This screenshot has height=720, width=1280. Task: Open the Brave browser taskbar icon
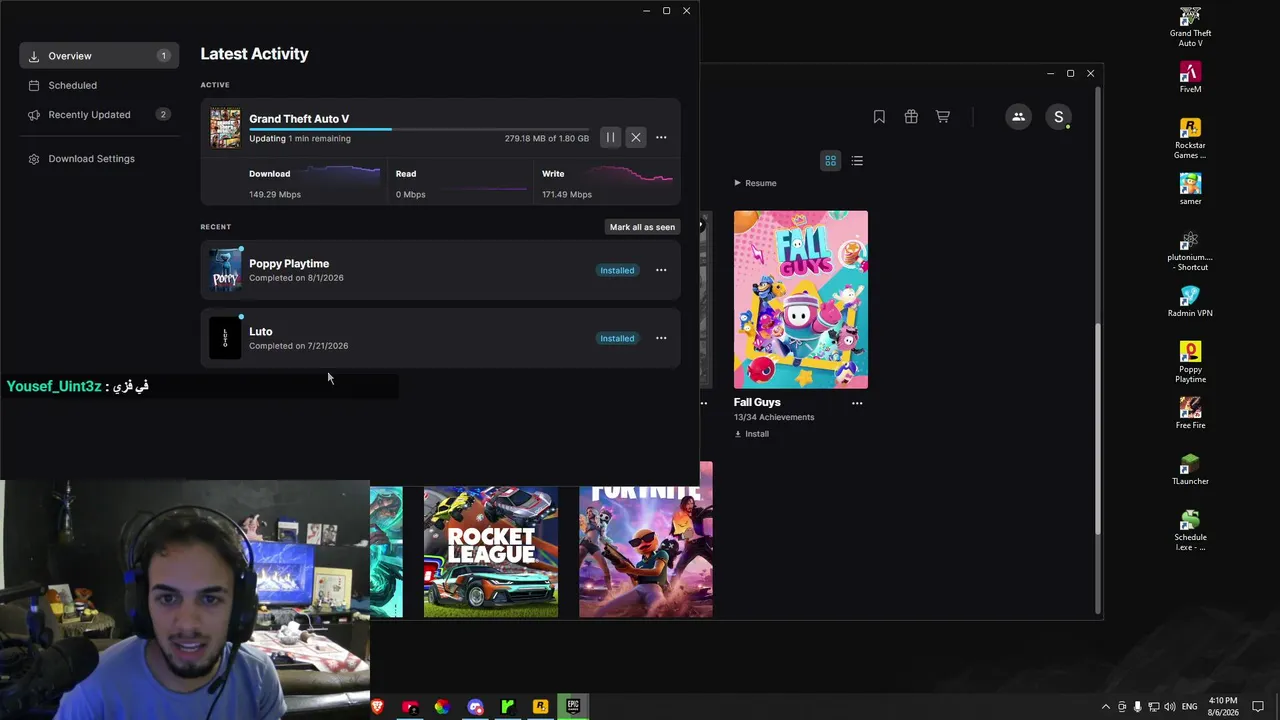(x=377, y=707)
